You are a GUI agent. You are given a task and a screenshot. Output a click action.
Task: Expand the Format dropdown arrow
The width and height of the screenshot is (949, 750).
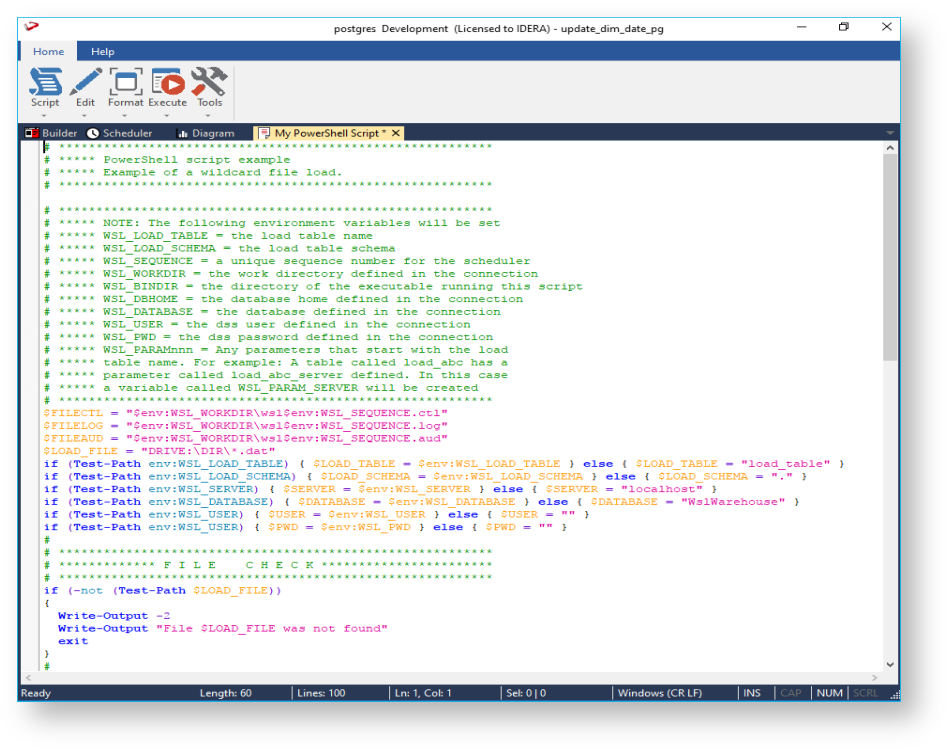click(125, 115)
